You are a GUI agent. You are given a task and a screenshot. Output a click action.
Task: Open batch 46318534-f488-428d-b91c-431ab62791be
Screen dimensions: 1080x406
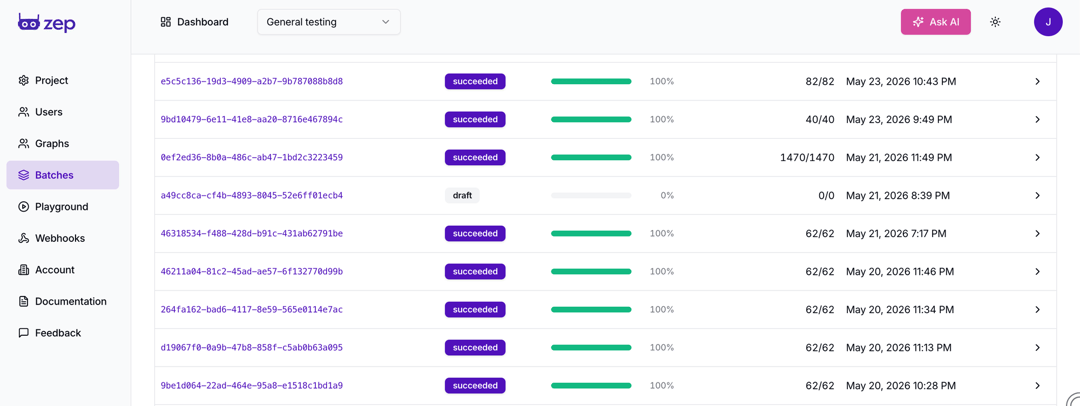click(x=251, y=234)
